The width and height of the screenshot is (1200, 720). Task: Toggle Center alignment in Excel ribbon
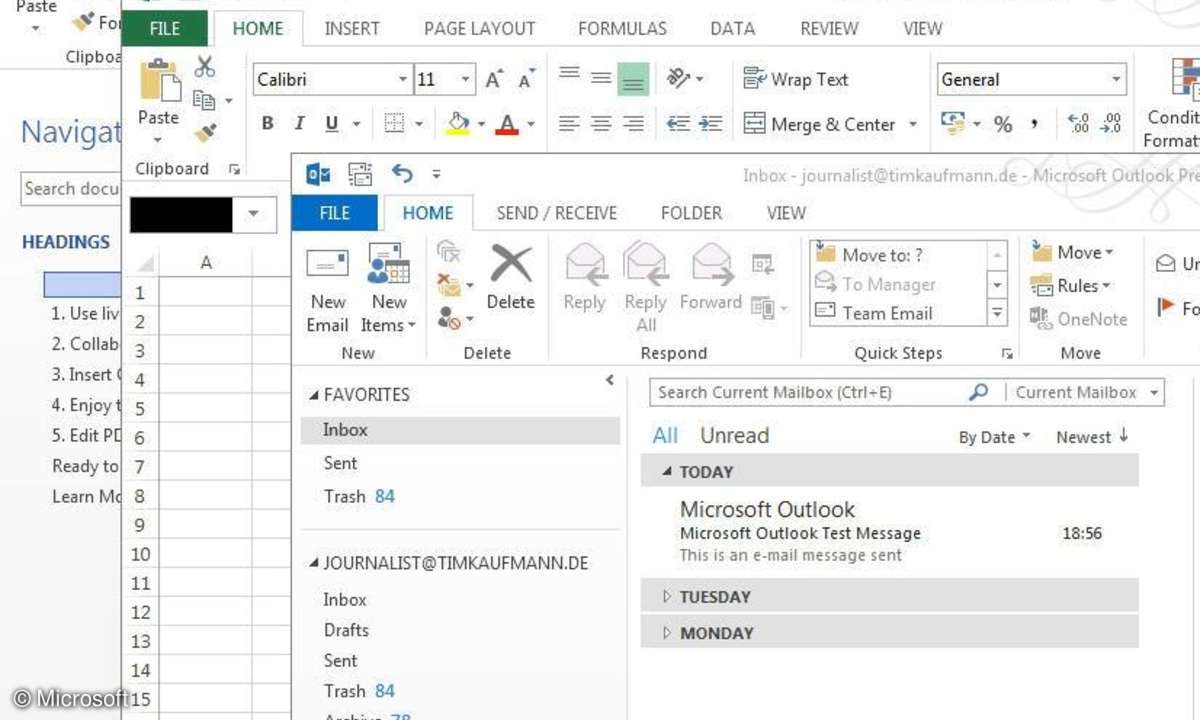(x=601, y=124)
